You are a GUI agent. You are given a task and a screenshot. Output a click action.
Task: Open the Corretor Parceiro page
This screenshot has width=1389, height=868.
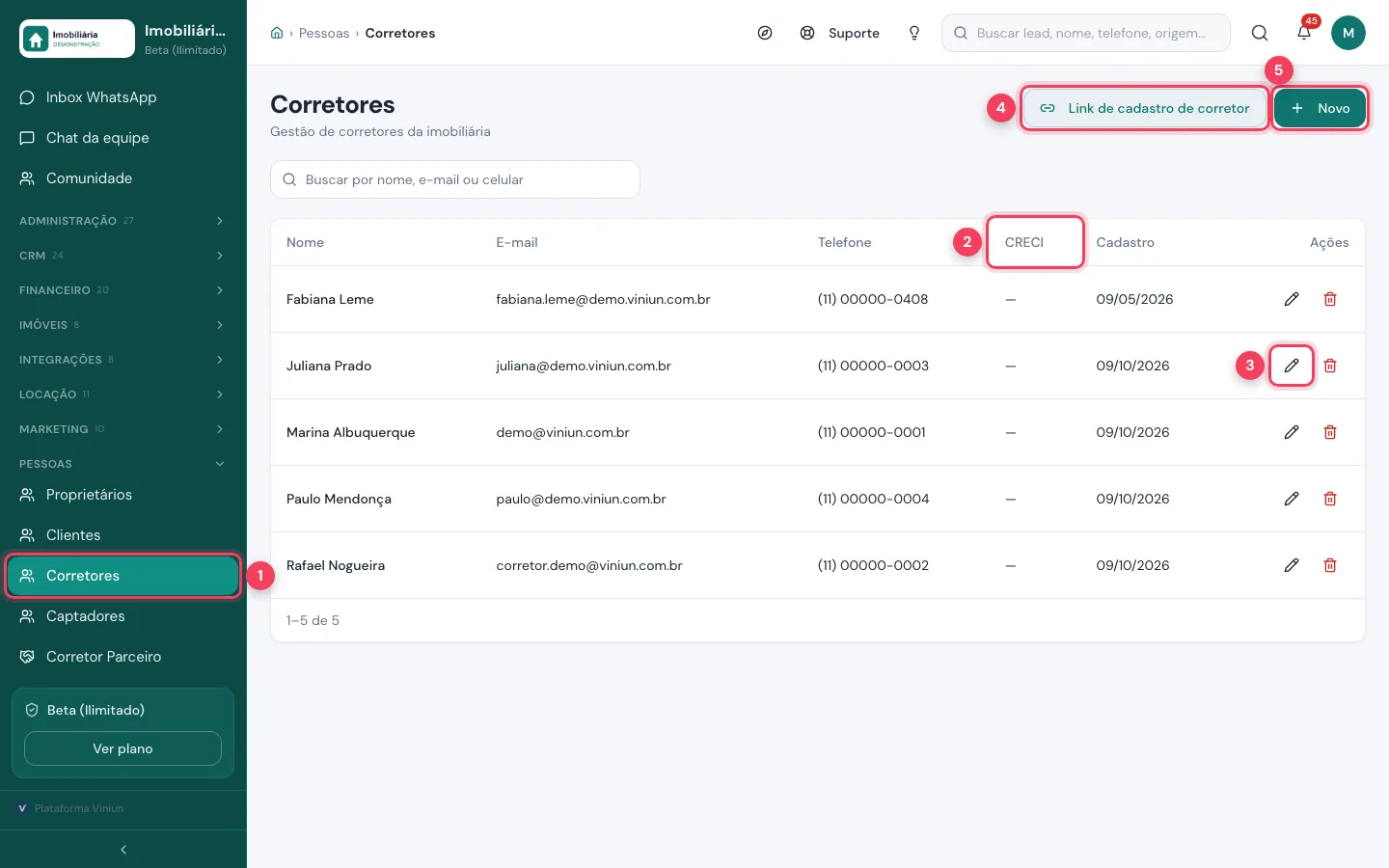(x=123, y=657)
